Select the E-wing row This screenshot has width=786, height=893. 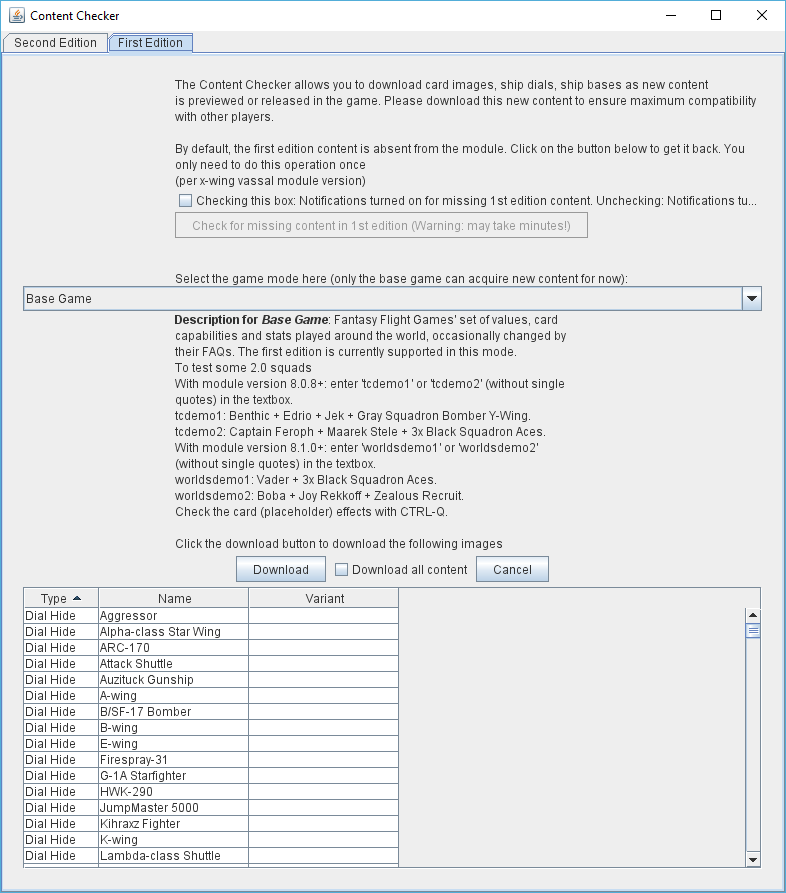(211, 743)
